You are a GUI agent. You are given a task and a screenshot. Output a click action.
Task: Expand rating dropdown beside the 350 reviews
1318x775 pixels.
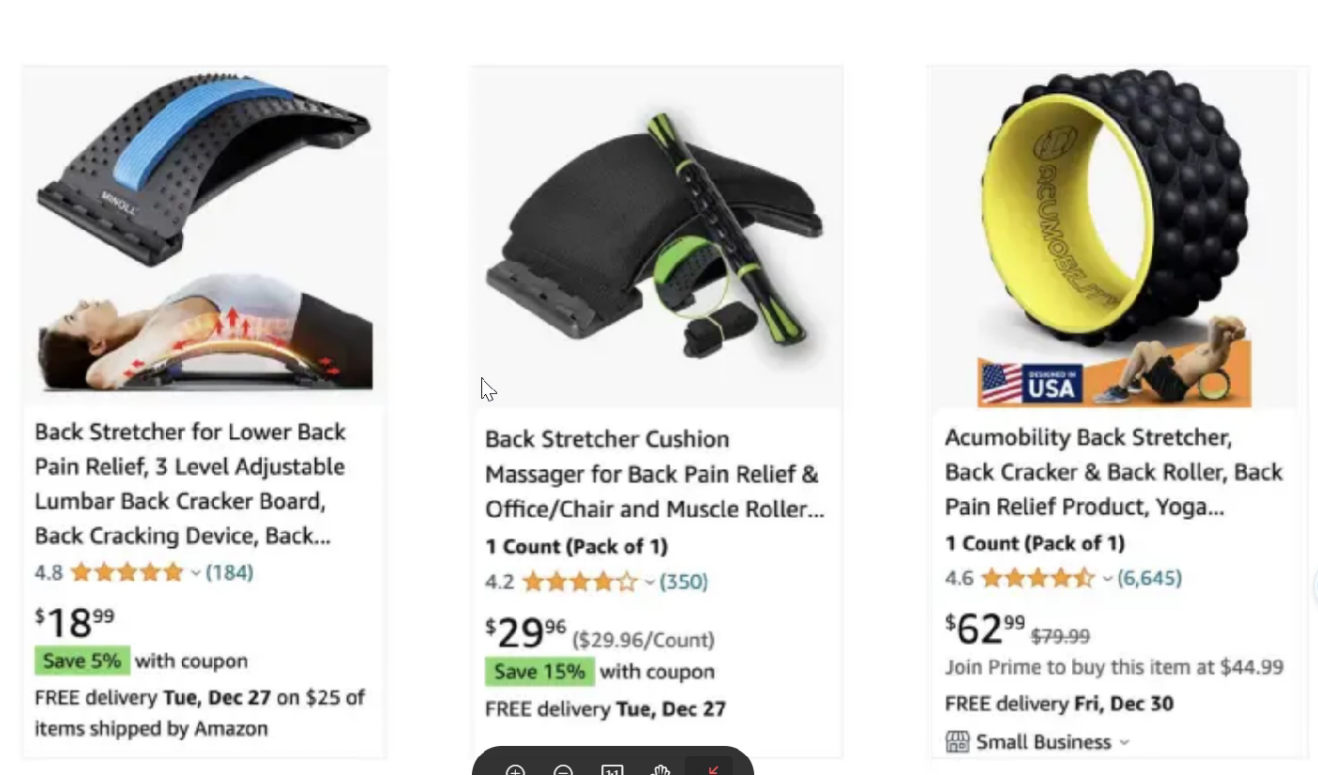tap(650, 582)
